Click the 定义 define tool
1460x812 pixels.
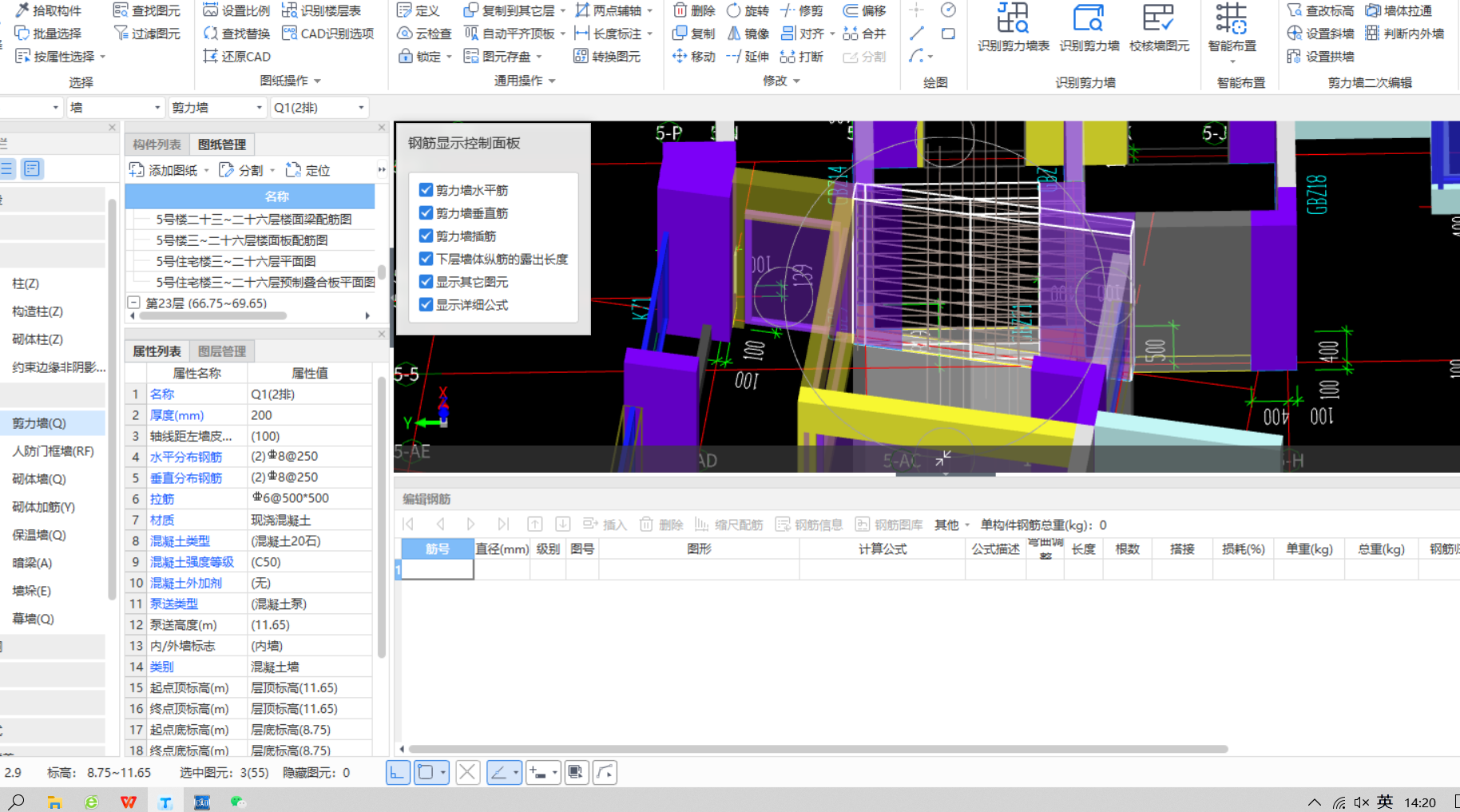click(419, 10)
